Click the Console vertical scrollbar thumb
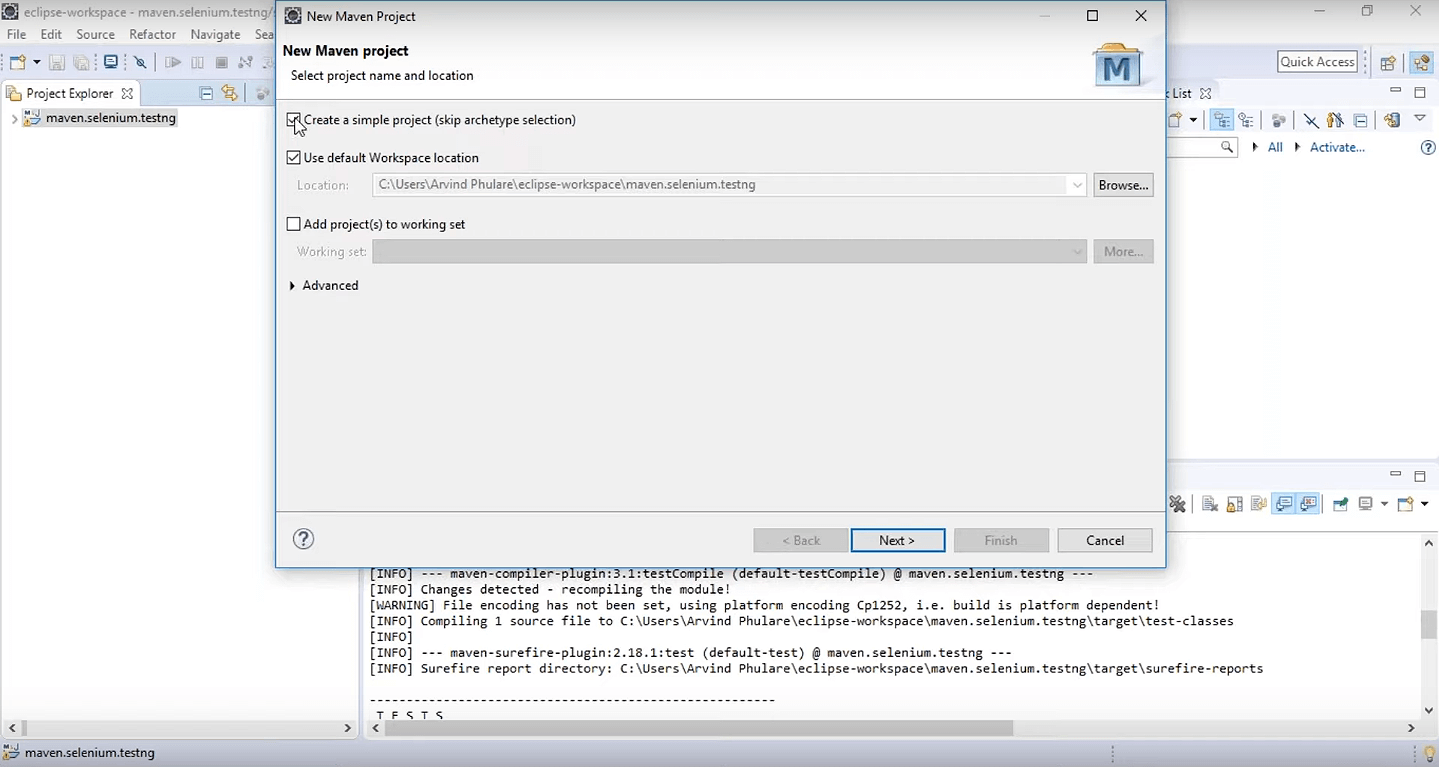The width and height of the screenshot is (1439, 767). click(x=1429, y=625)
